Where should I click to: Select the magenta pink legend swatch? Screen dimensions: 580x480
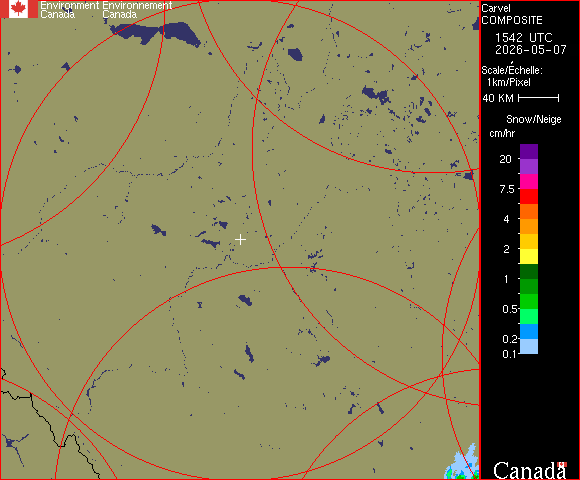[529, 182]
